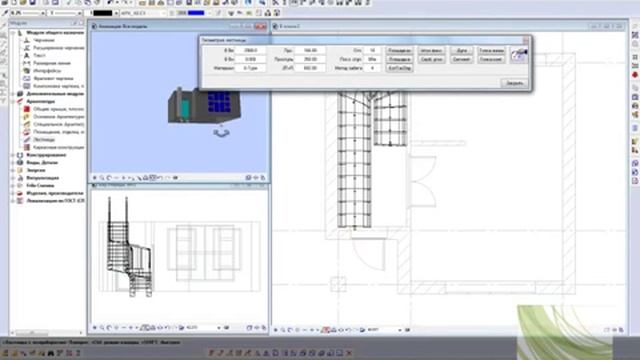Expand the Frilo Статика tree node

point(13,185)
